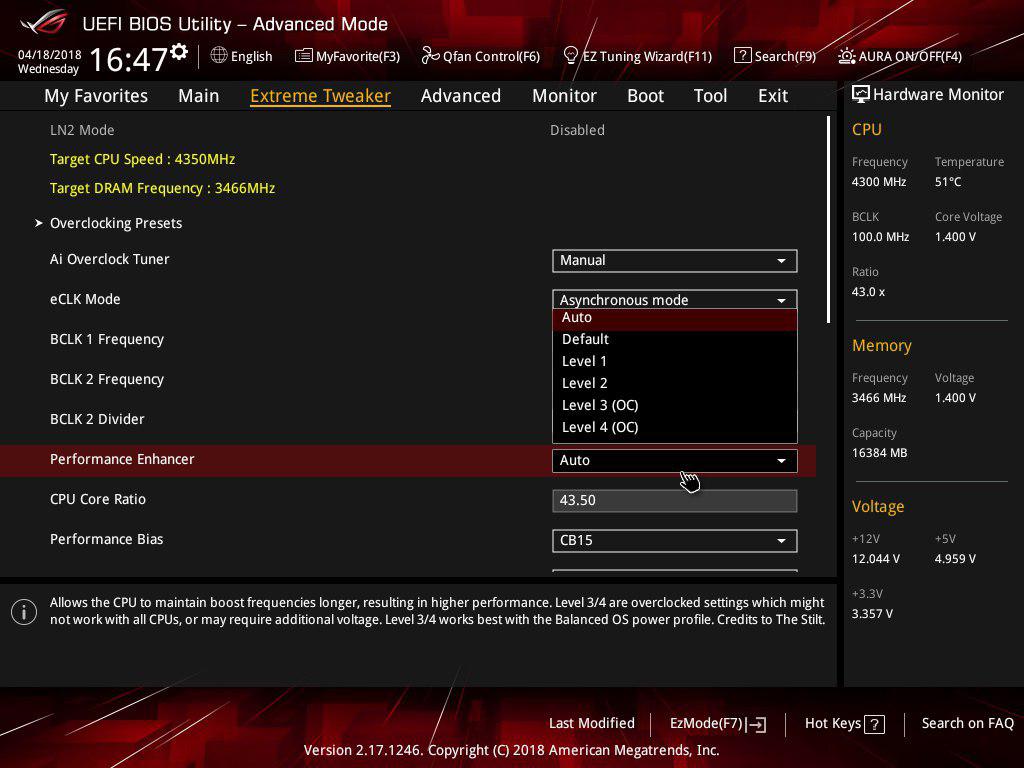
Task: Click Last Modified button
Action: point(592,724)
